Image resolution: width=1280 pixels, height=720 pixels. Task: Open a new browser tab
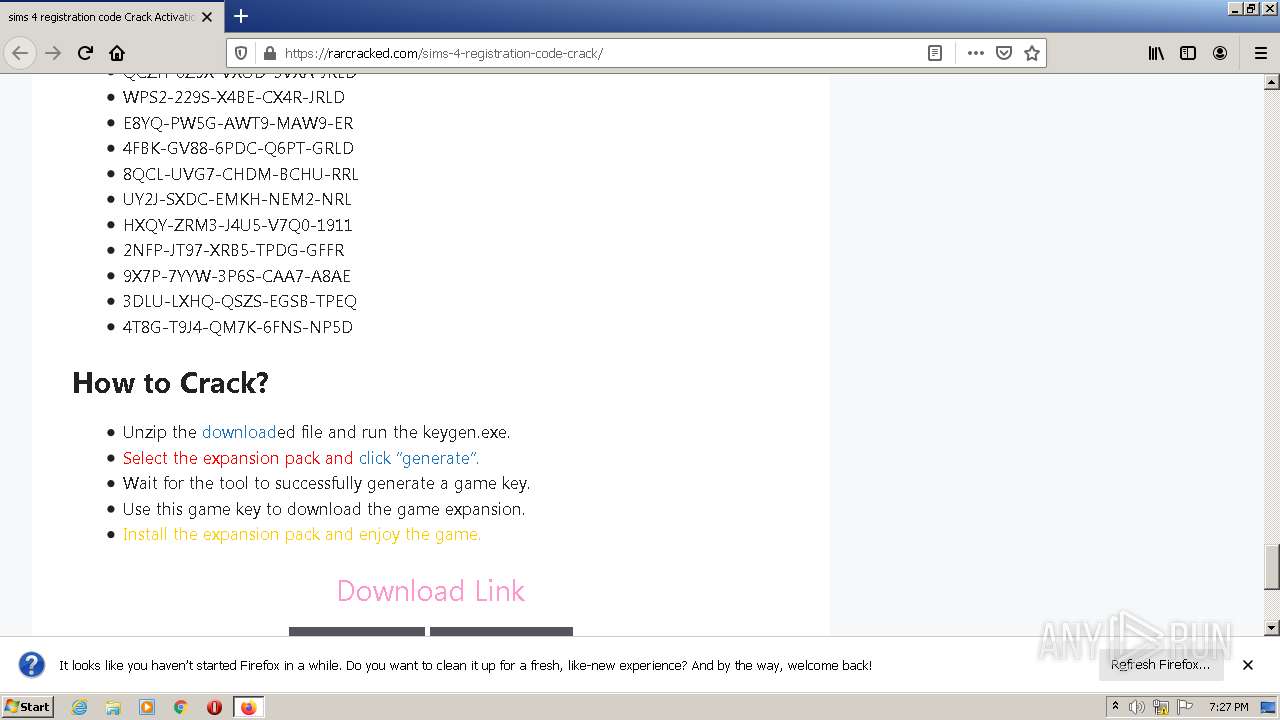coord(241,16)
